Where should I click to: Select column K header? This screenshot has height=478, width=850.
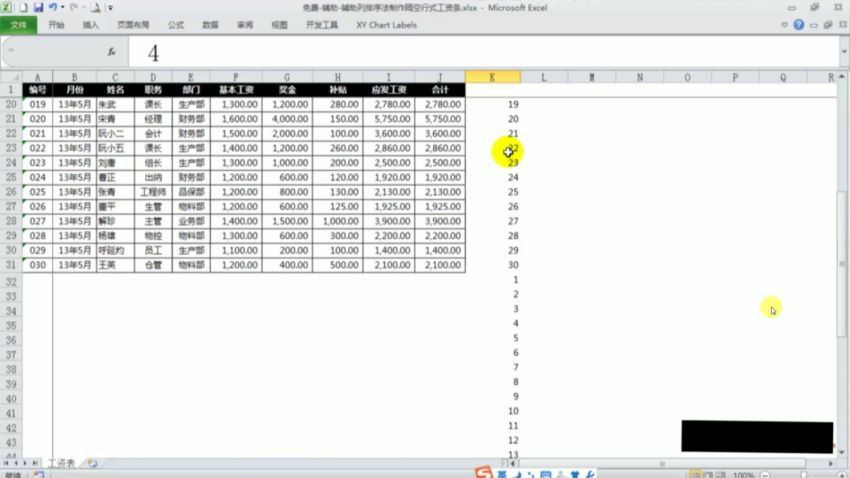point(492,77)
